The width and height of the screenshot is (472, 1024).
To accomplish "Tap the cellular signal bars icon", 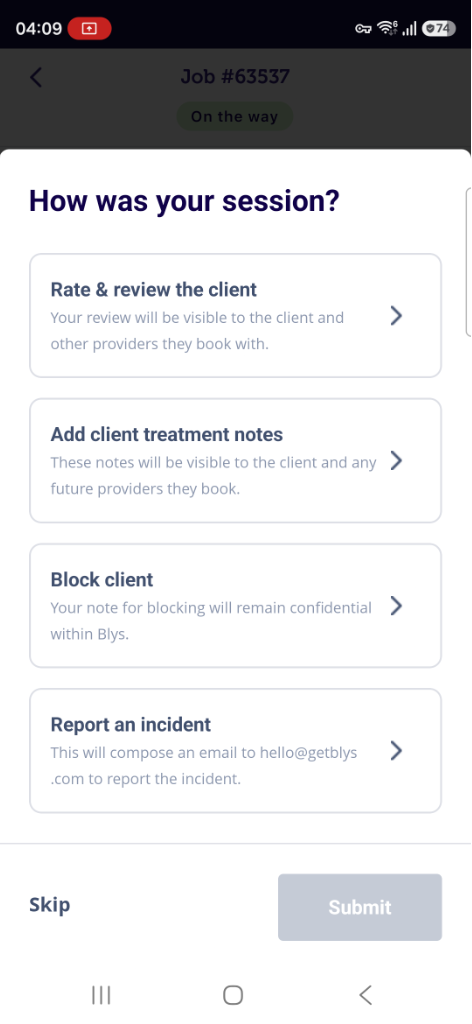I will [409, 29].
